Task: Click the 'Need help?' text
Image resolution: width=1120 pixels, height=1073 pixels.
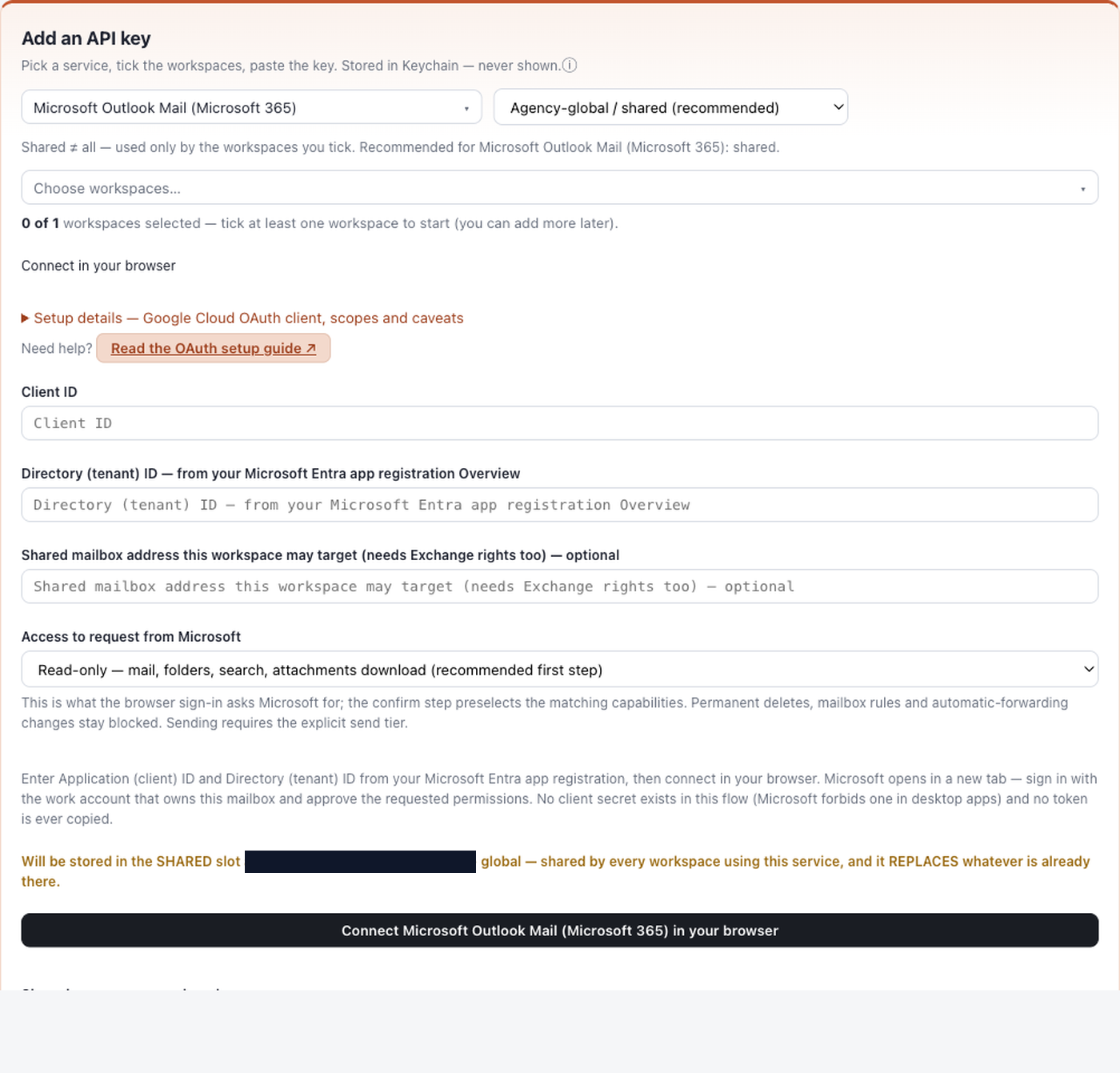Action: click(x=57, y=348)
